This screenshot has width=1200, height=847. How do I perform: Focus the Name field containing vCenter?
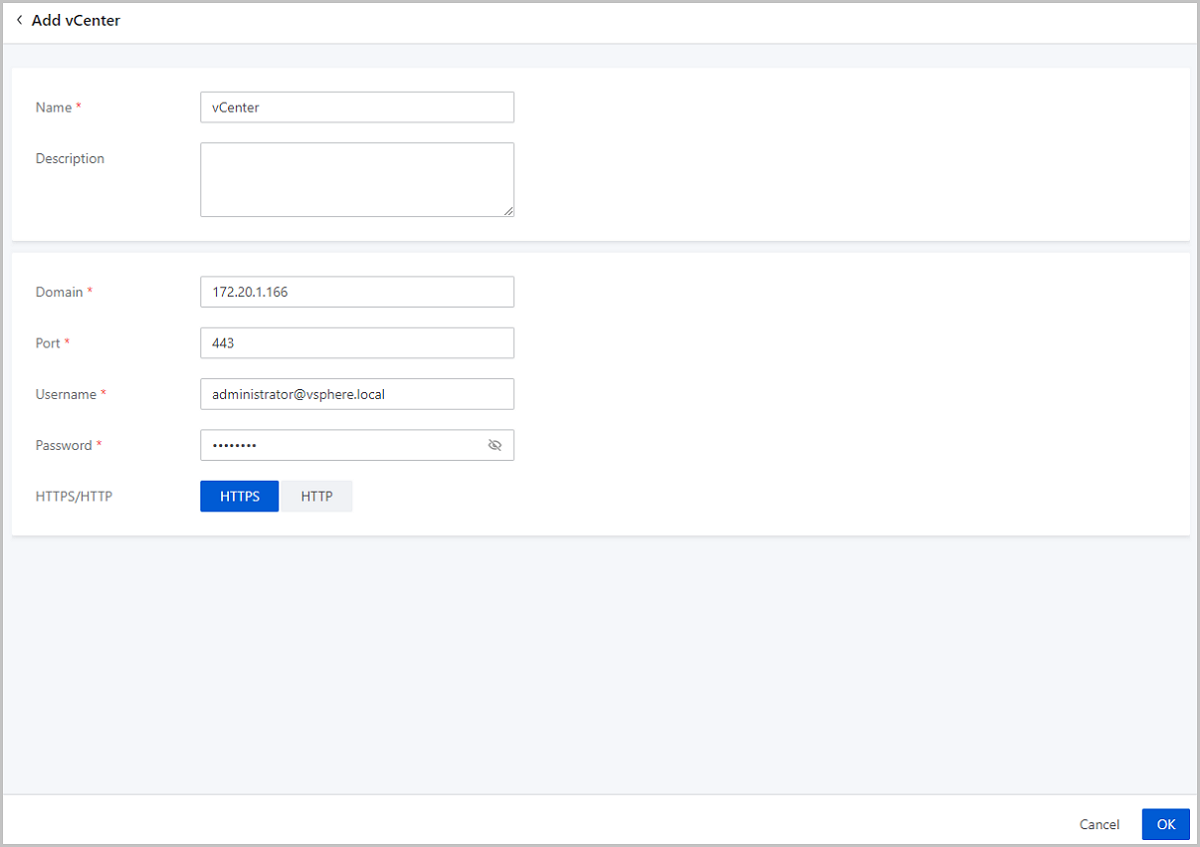tap(357, 108)
